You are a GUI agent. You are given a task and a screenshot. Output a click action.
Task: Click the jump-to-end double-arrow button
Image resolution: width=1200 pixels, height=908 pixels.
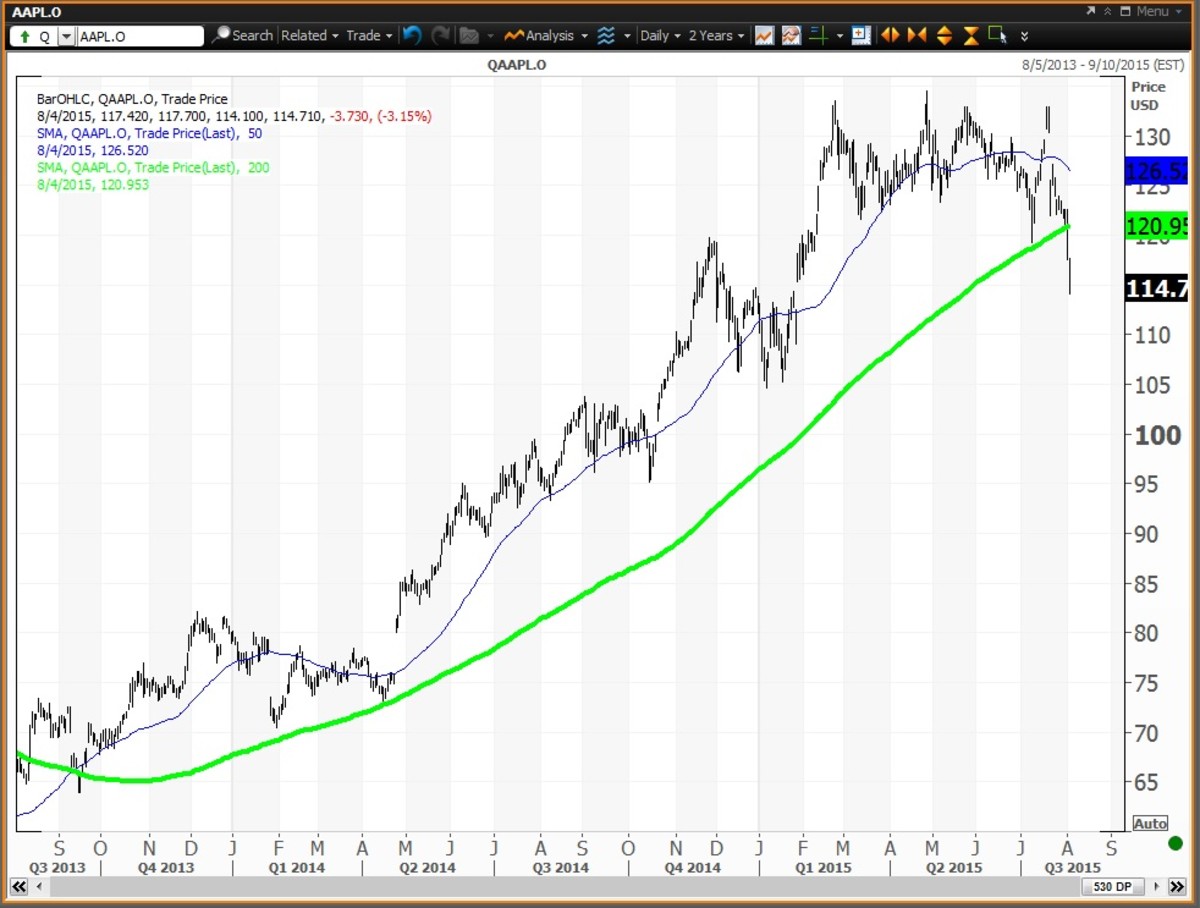(x=1176, y=887)
